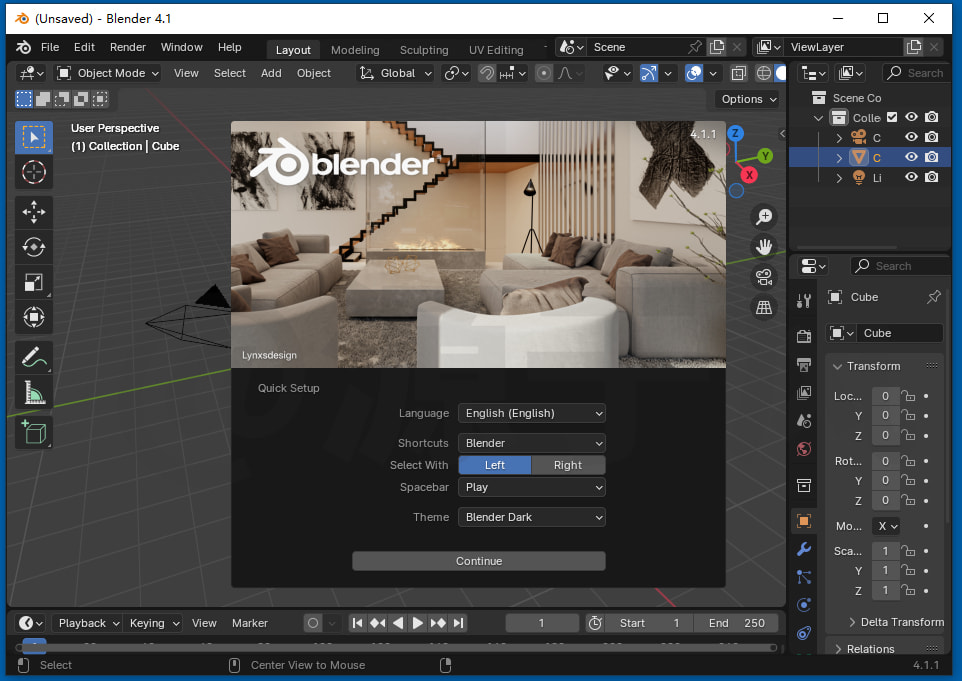Open the Tool properties tab
This screenshot has height=681, width=962.
pos(804,301)
